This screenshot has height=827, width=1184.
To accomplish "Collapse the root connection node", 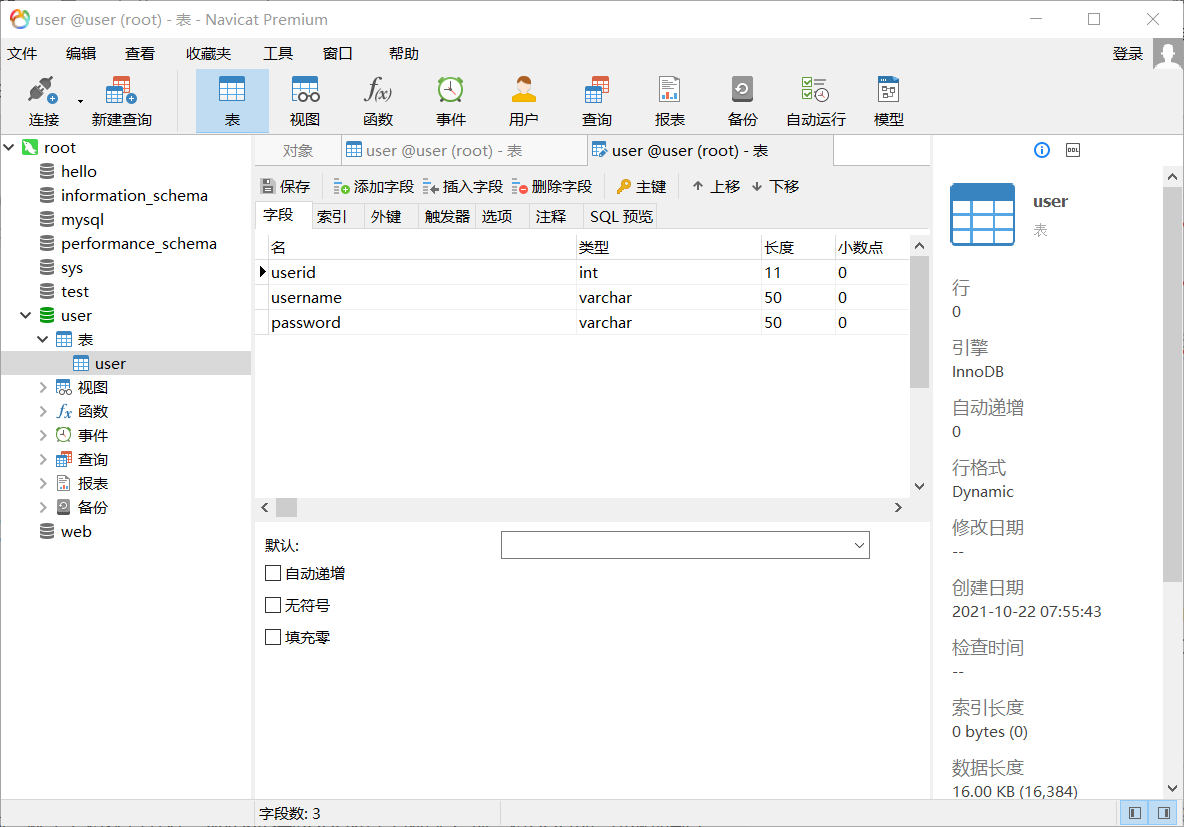I will (x=9, y=147).
